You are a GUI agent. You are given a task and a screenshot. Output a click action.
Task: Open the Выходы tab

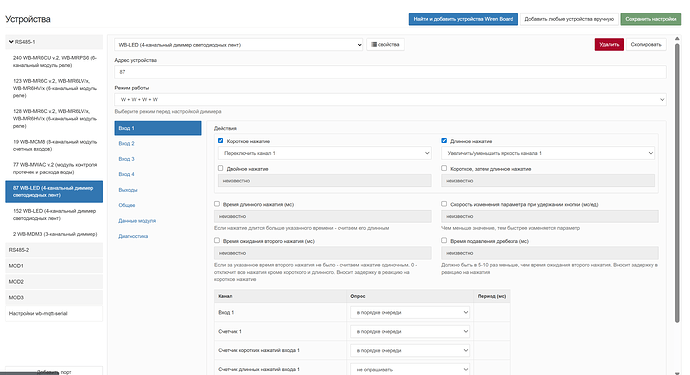[x=128, y=190]
